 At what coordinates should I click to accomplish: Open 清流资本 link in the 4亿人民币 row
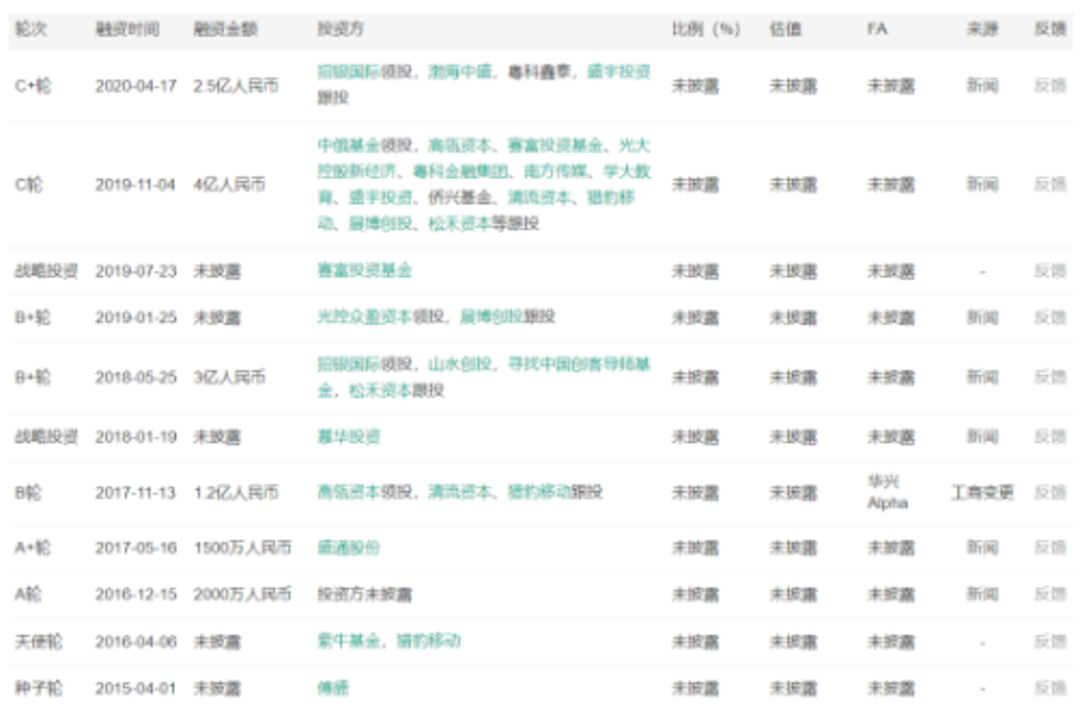tap(539, 198)
